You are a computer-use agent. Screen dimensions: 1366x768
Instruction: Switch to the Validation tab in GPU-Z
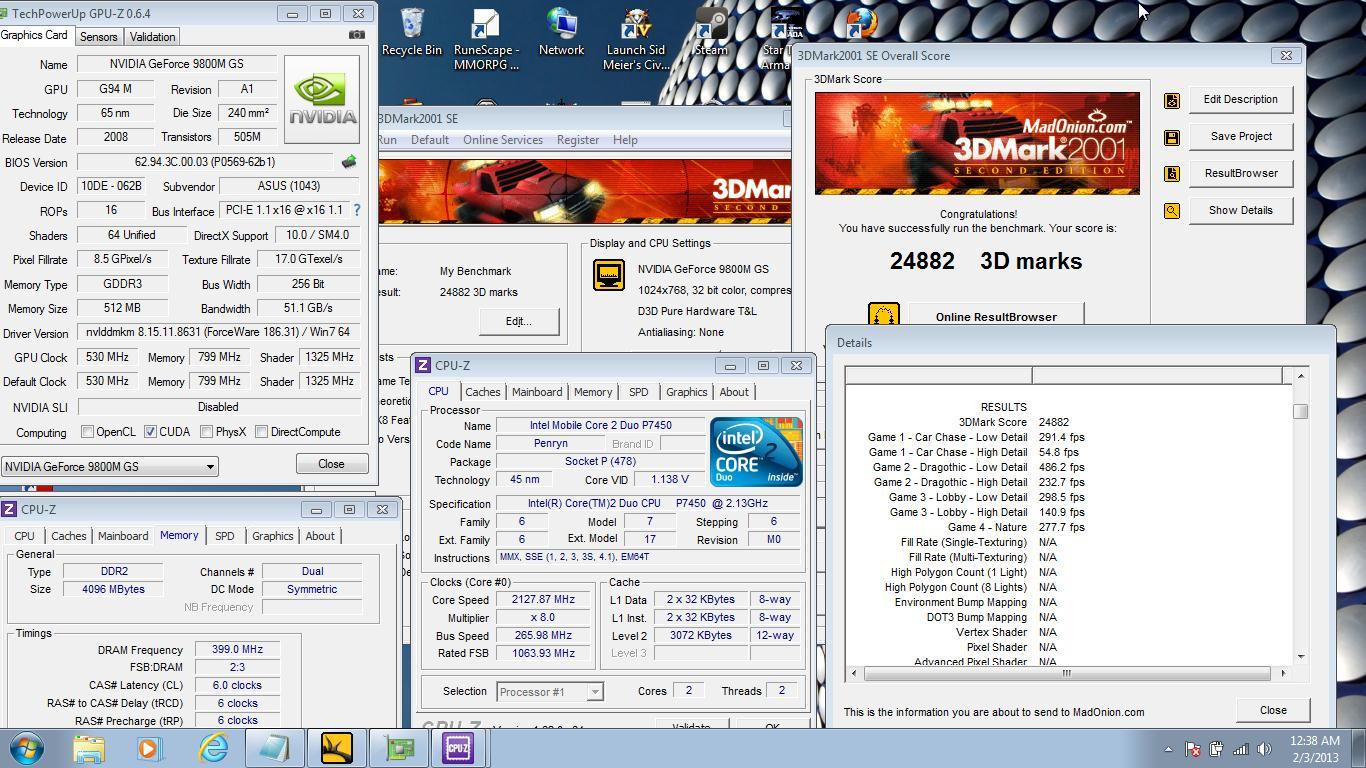point(153,37)
